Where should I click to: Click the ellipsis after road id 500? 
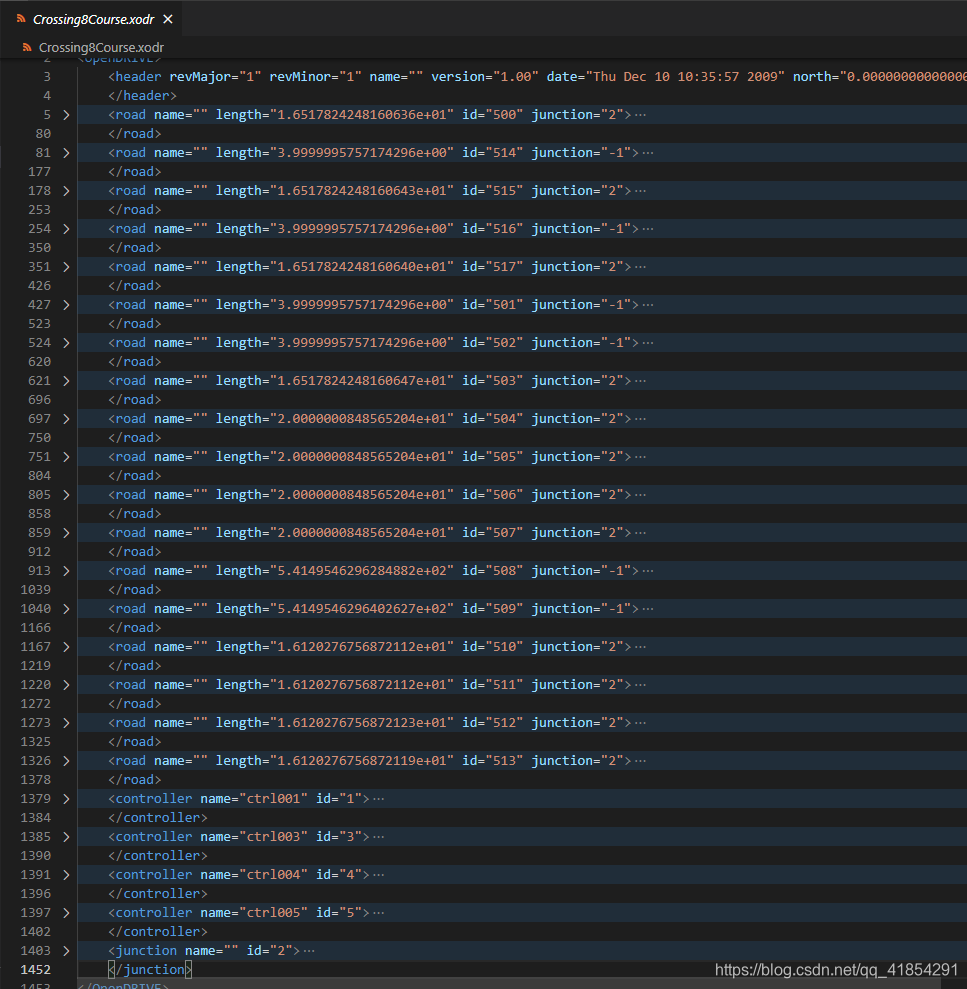640,115
